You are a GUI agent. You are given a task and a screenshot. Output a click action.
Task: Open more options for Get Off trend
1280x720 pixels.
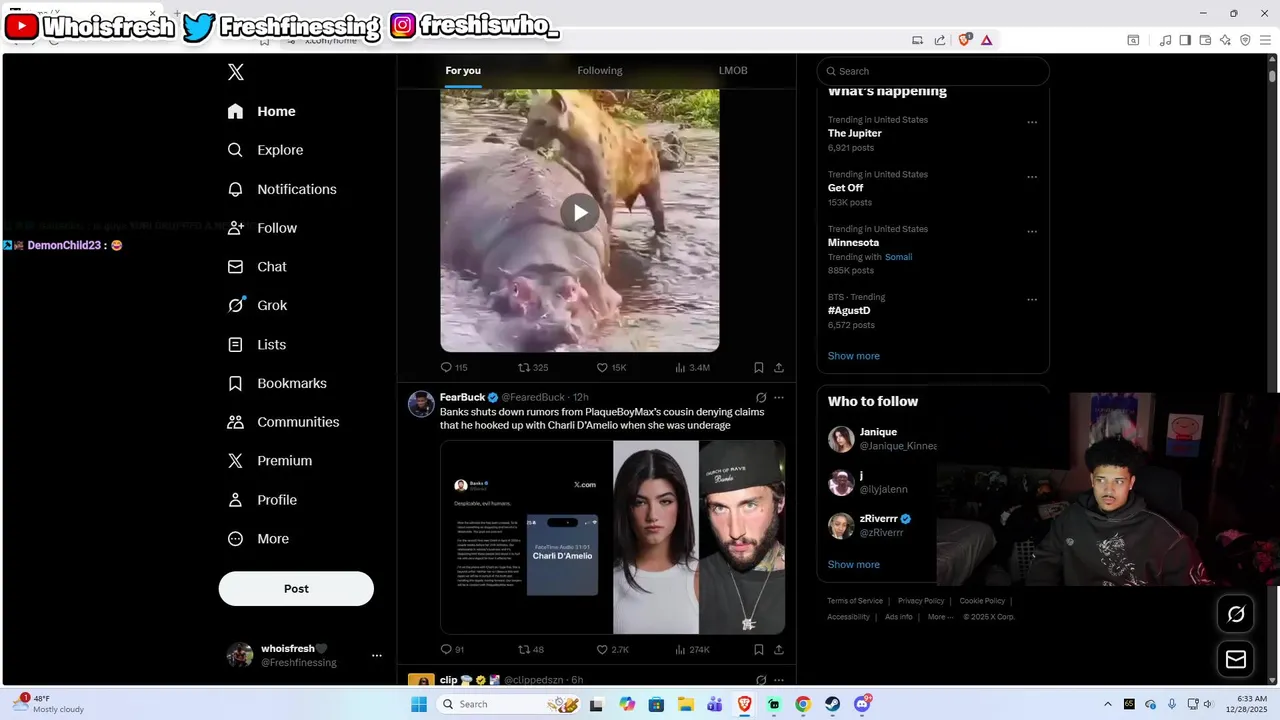pos(1032,177)
